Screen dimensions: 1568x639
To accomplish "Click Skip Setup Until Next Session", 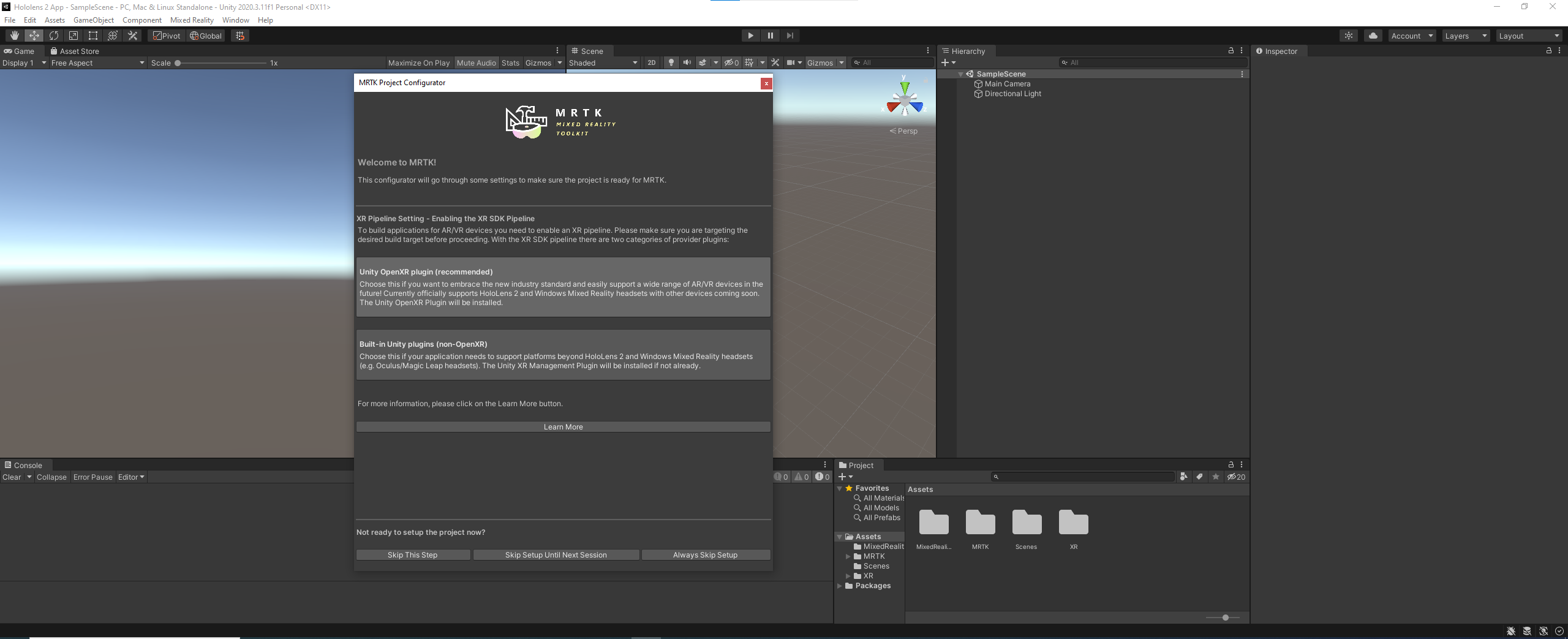I will (x=556, y=554).
